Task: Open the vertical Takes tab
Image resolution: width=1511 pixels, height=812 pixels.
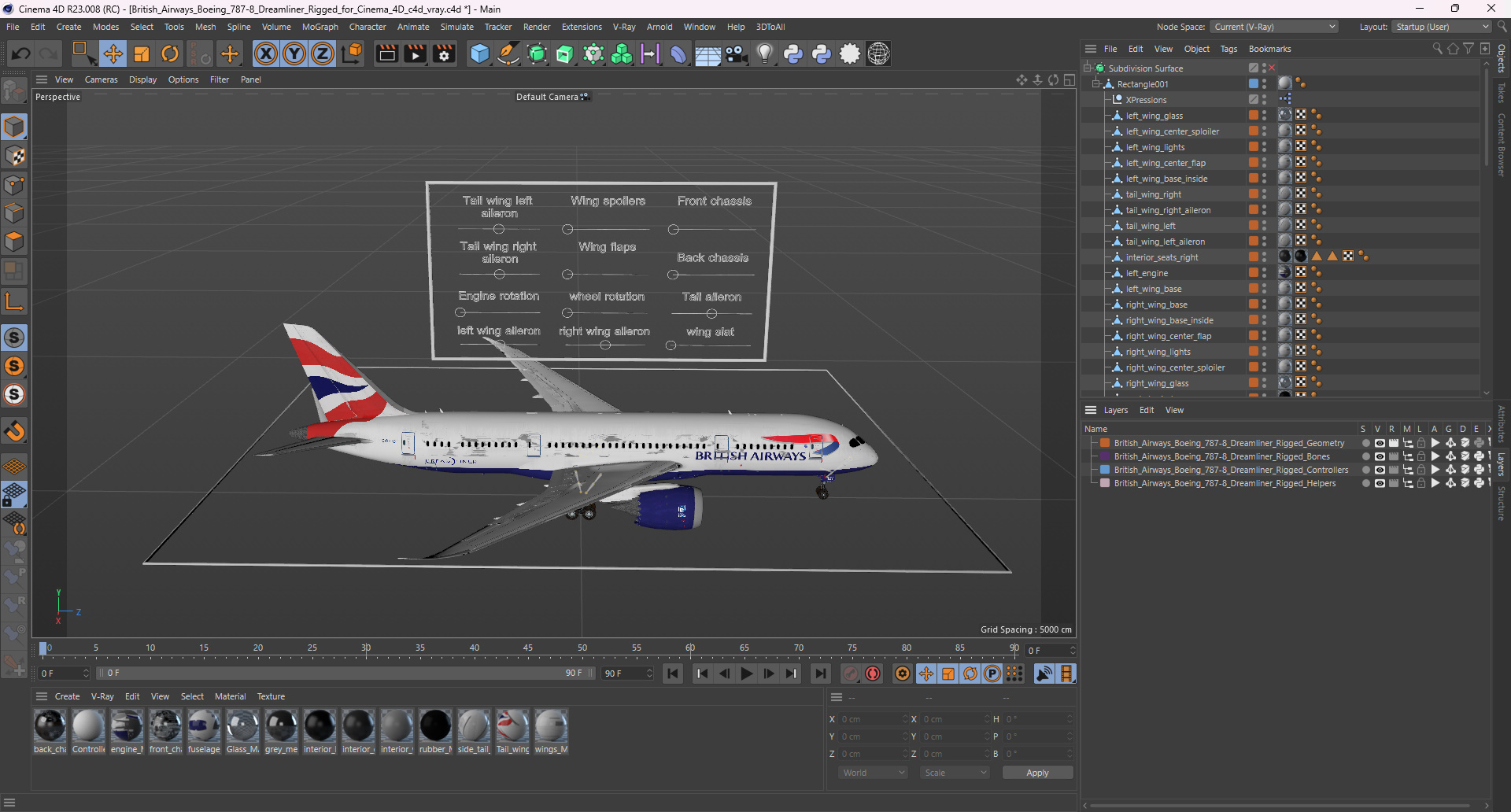Action: [x=1502, y=93]
